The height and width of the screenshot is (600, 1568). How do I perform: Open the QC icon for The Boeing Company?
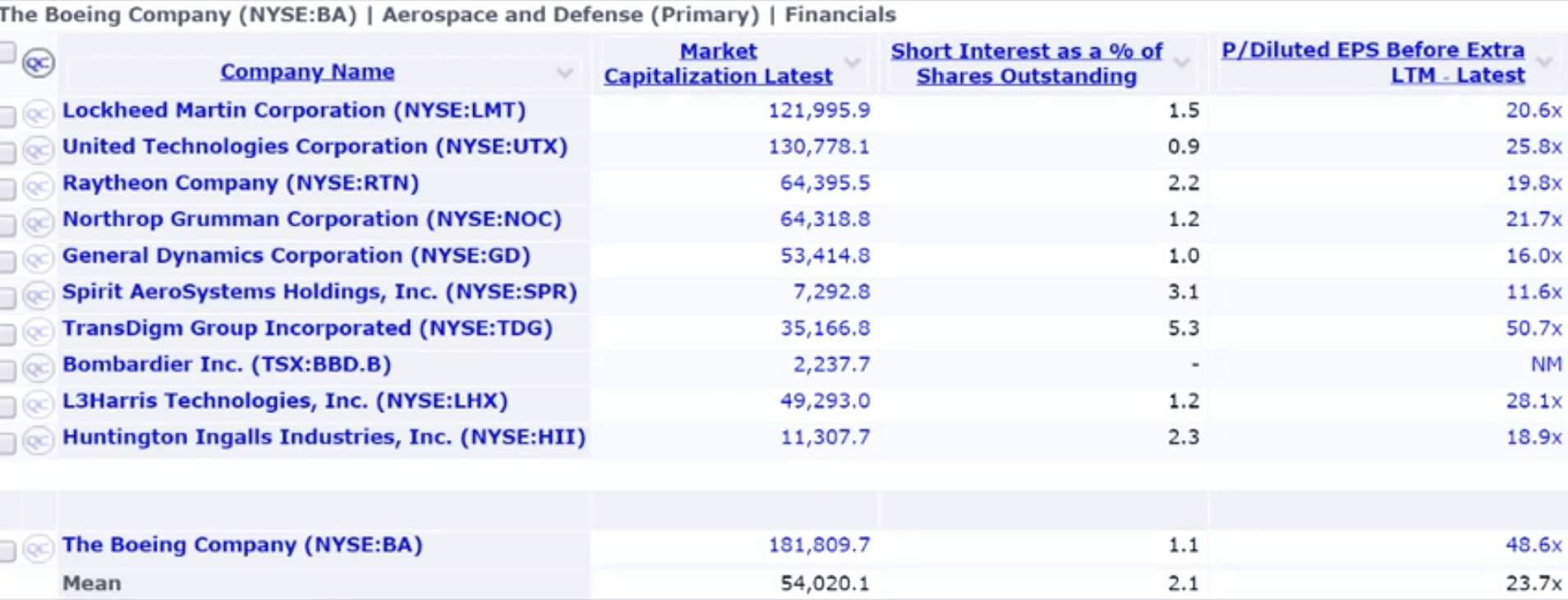click(x=38, y=548)
